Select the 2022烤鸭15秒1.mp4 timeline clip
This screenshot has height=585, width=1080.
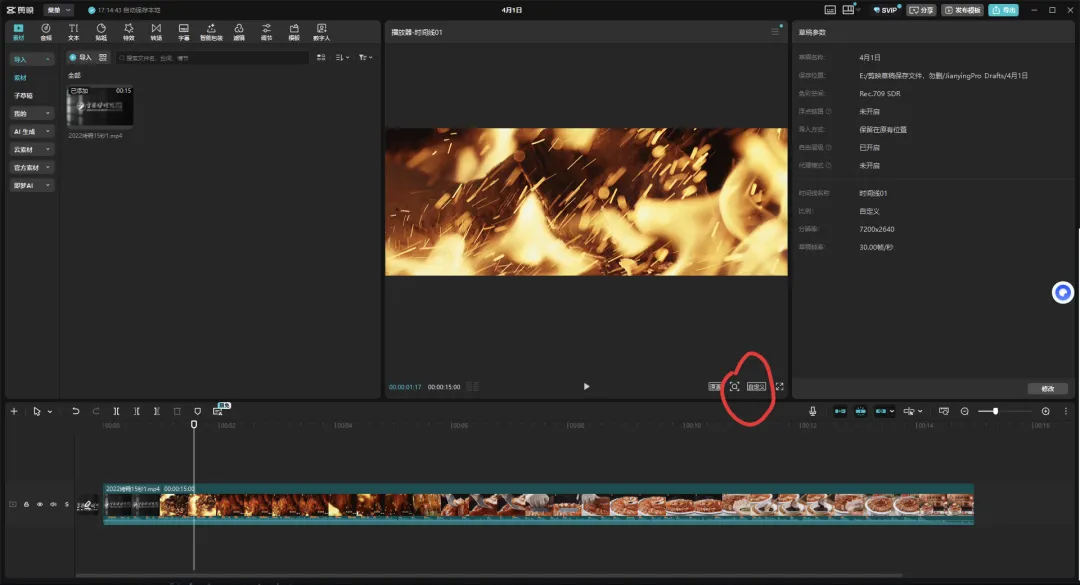(x=539, y=504)
